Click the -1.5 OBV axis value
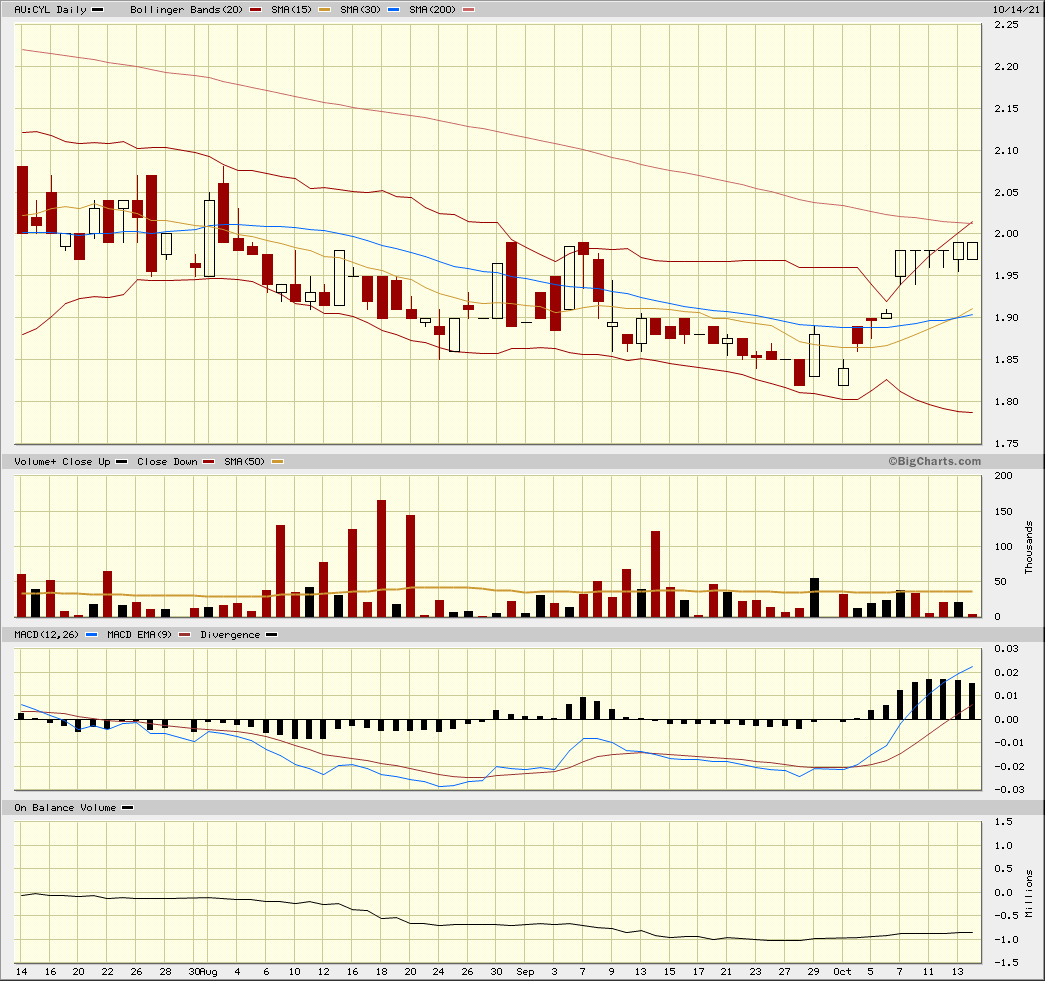This screenshot has width=1045, height=981. point(1004,963)
